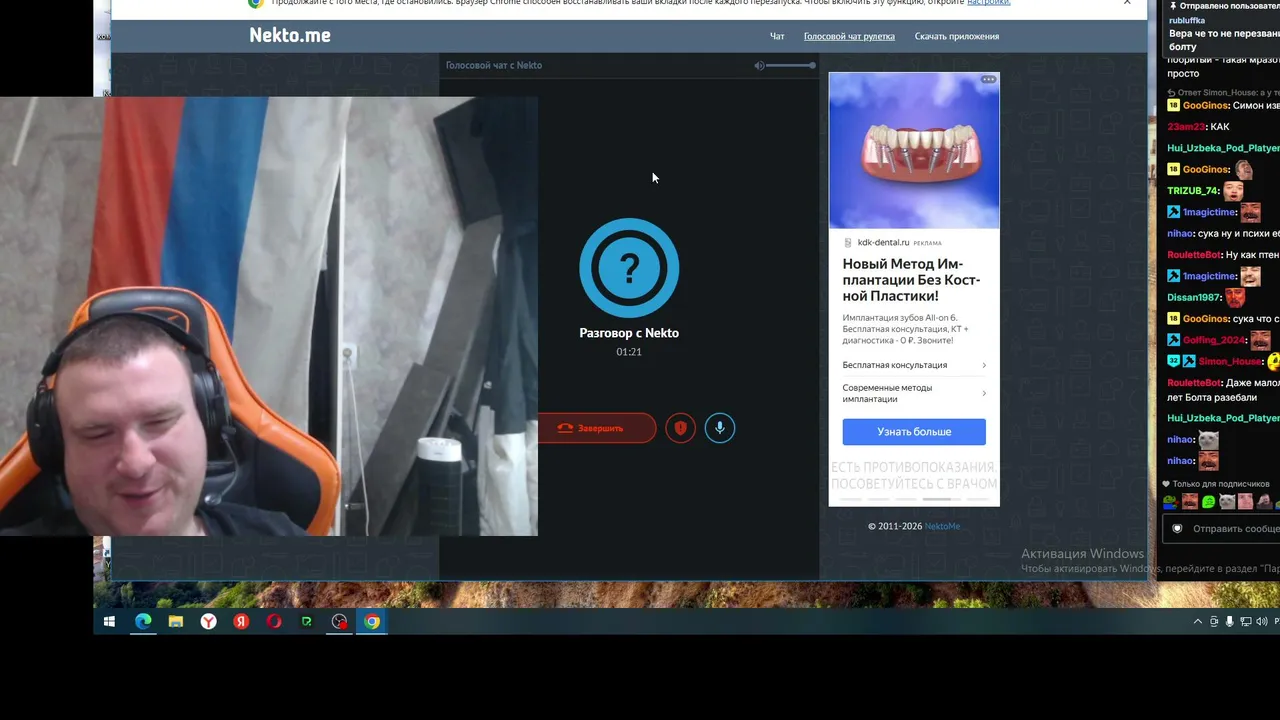Open the Новый Метод Имплантации ad headline
1280x720 pixels.
tap(911, 280)
